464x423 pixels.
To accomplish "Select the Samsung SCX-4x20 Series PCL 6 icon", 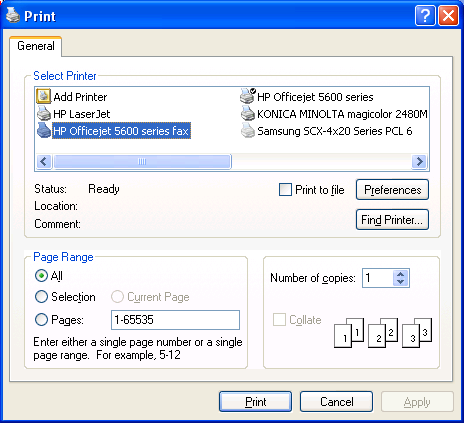I will 248,130.
